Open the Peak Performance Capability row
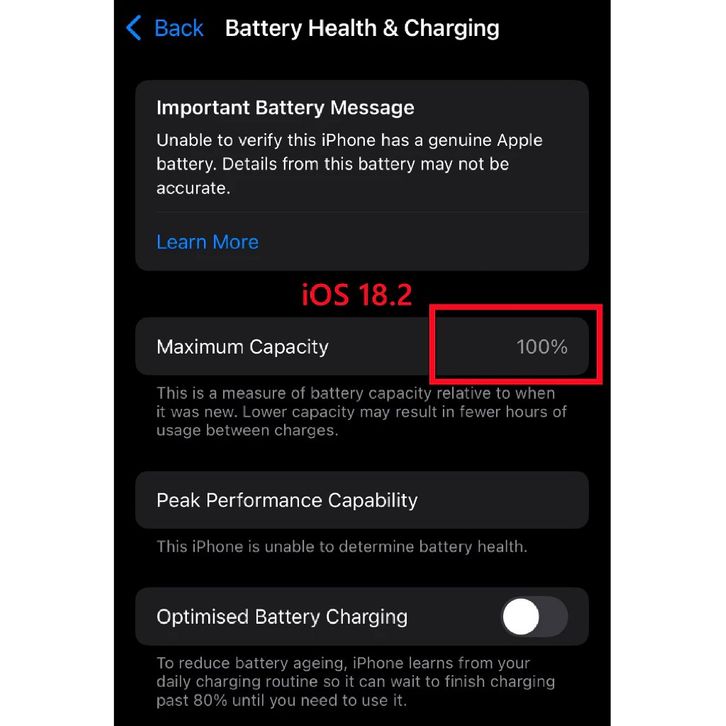 point(362,500)
